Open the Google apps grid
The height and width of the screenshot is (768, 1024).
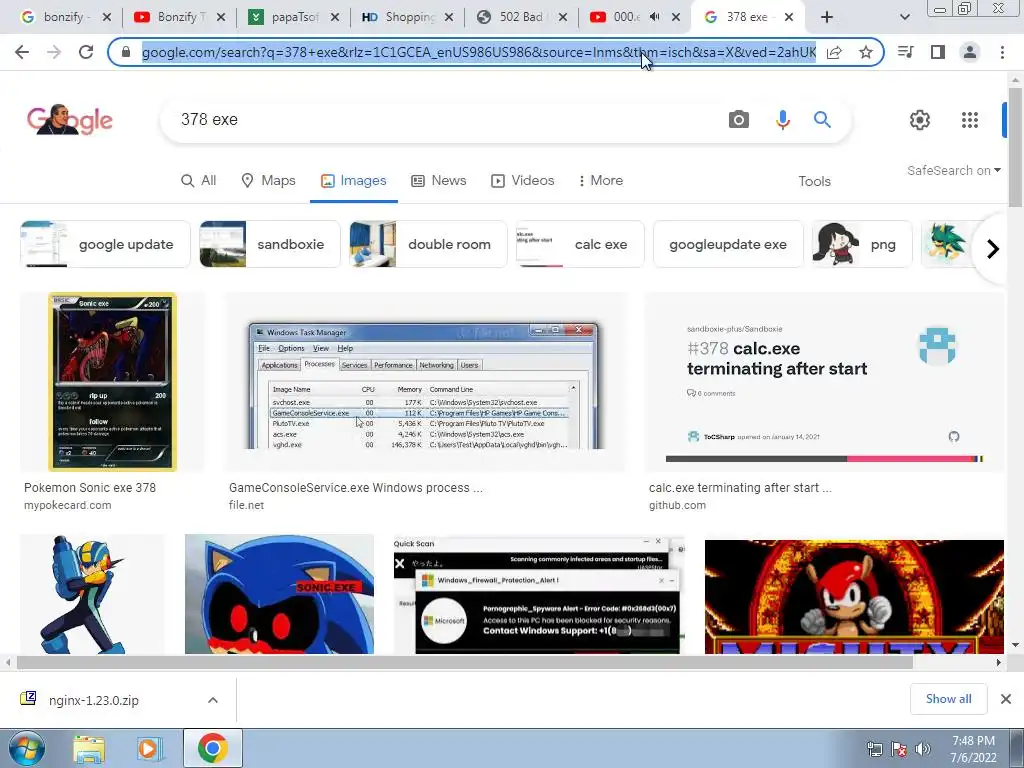(970, 120)
